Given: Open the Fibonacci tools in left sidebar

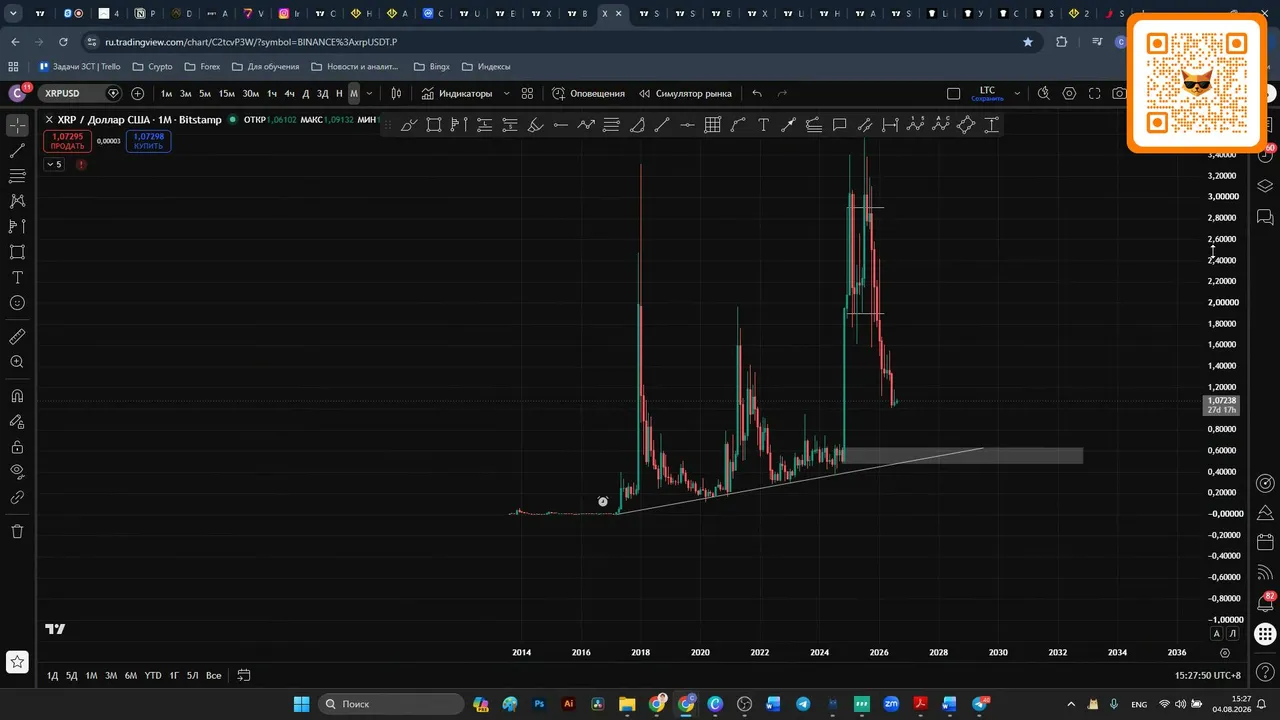Looking at the screenshot, I should [x=17, y=176].
